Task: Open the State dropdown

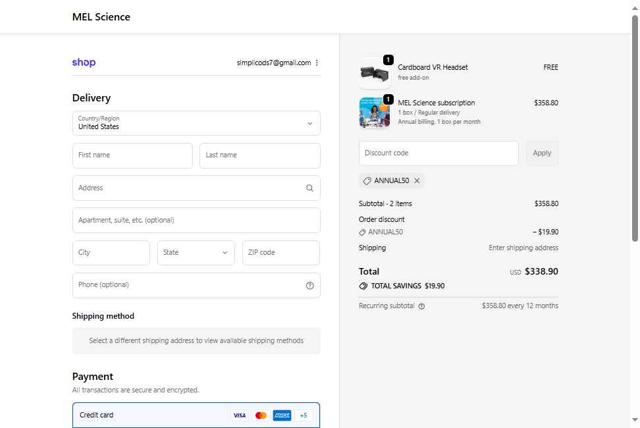Action: [196, 253]
